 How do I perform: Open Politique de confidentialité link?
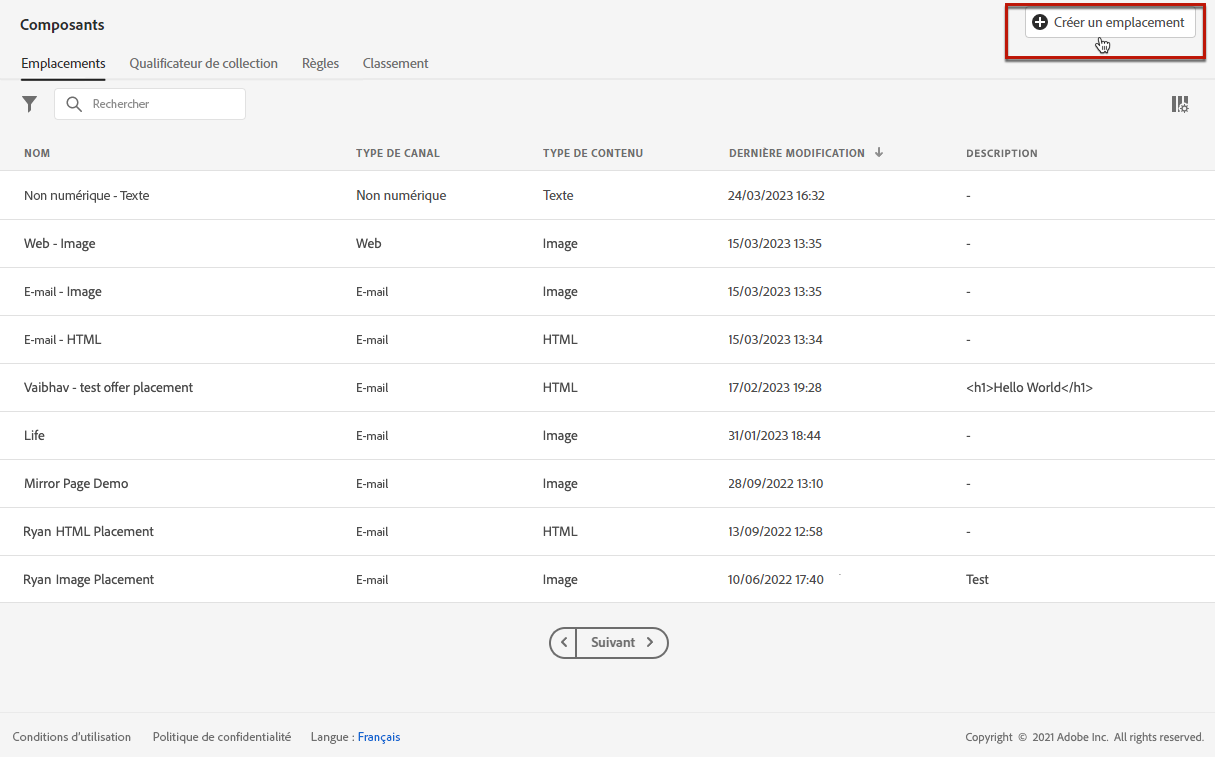tap(222, 737)
